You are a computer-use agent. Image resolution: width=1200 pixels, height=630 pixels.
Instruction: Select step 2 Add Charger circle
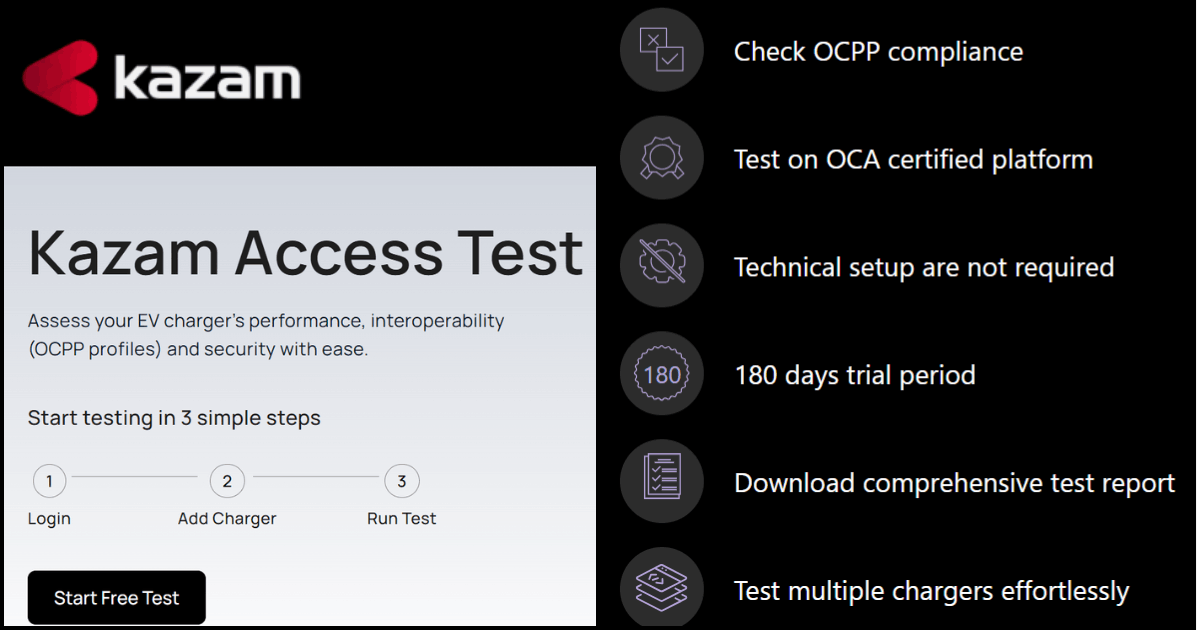pyautogui.click(x=227, y=481)
